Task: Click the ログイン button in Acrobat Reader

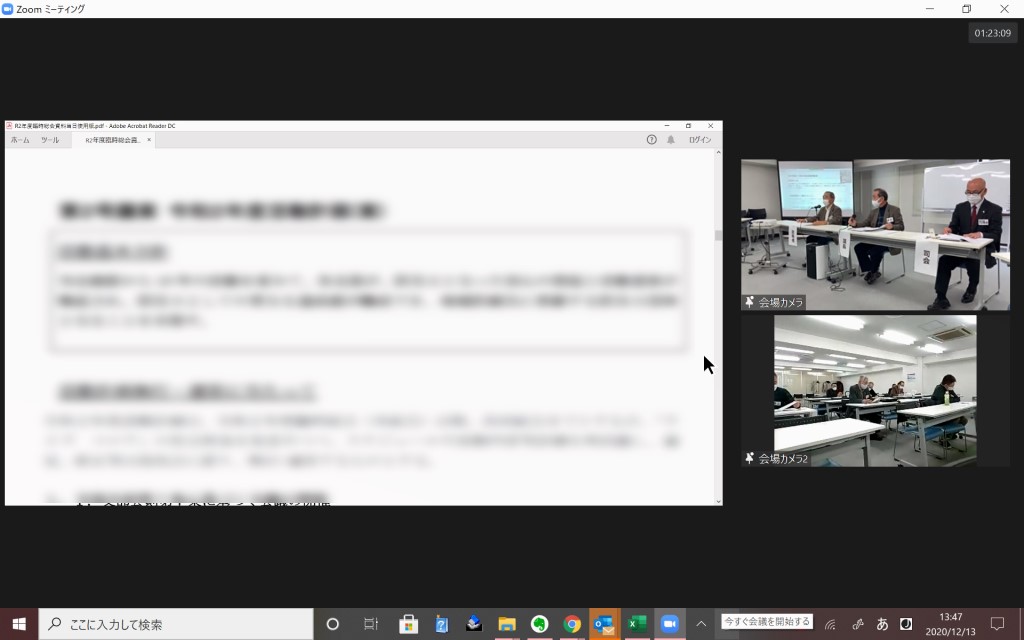Action: pos(700,140)
